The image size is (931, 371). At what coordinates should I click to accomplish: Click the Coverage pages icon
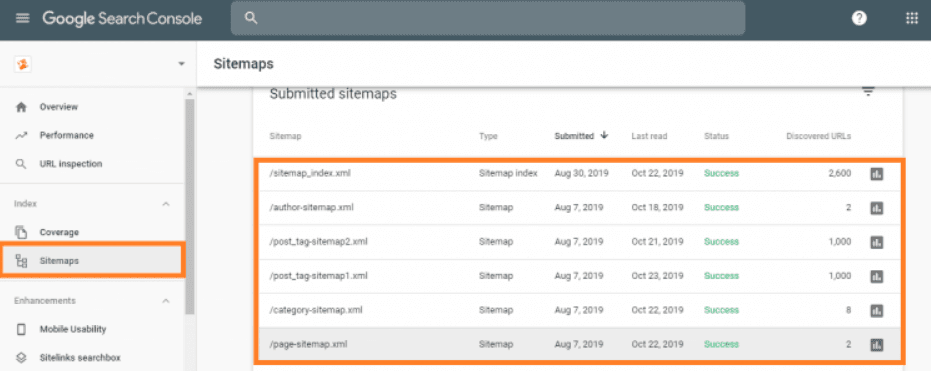21,232
